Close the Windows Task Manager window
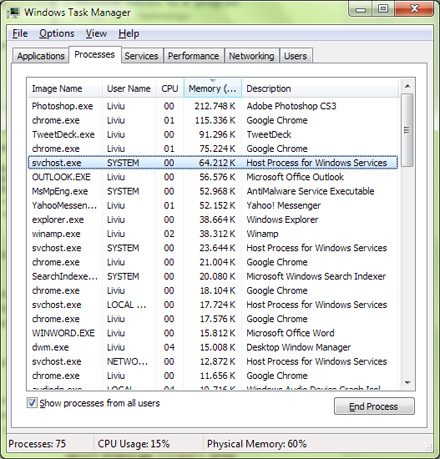Image resolution: width=440 pixels, height=459 pixels. pyautogui.click(x=414, y=9)
